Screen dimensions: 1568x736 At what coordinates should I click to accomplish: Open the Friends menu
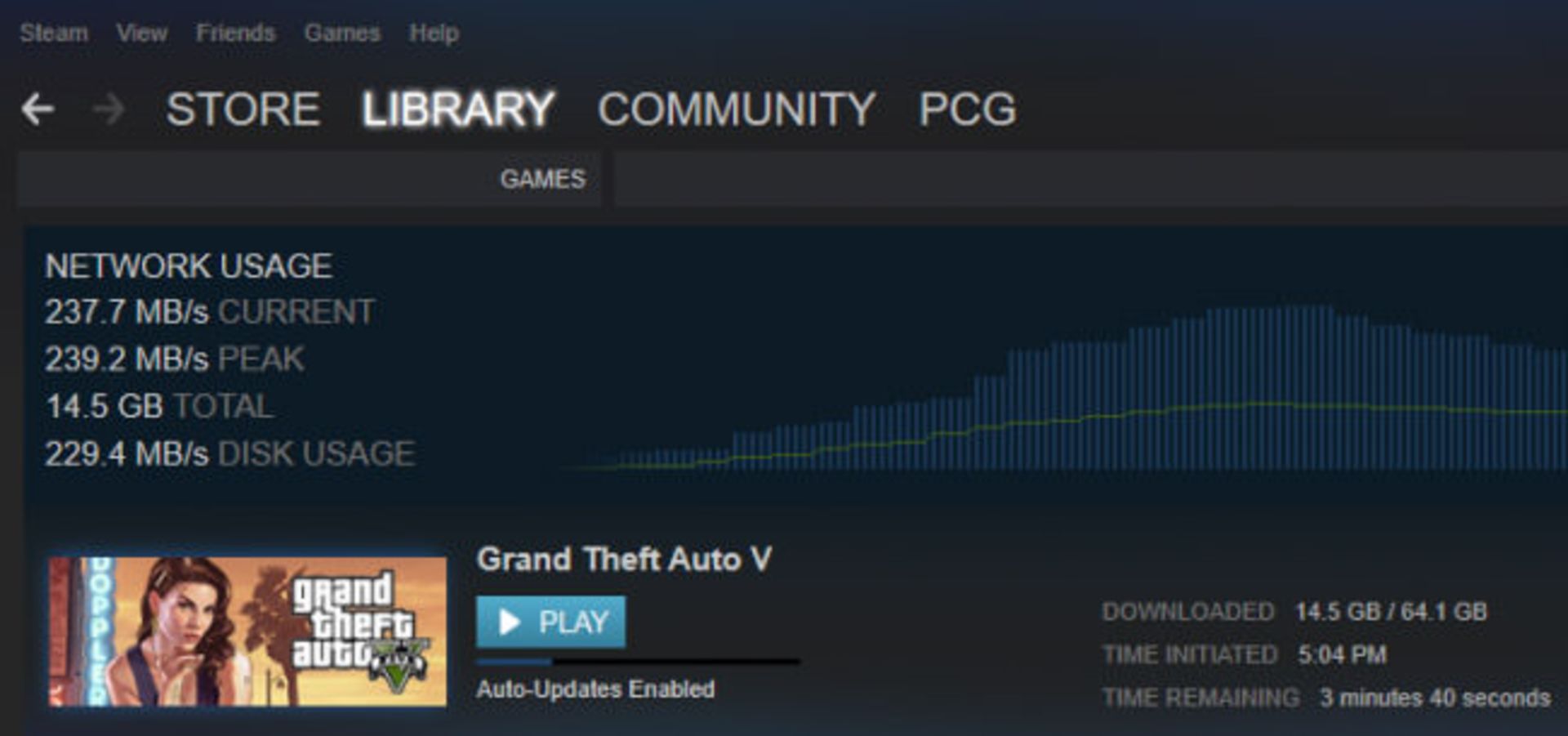coord(235,33)
